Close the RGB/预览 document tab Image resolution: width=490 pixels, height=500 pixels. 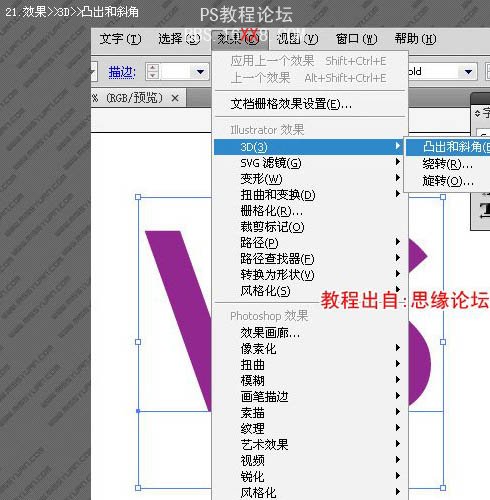tap(175, 98)
